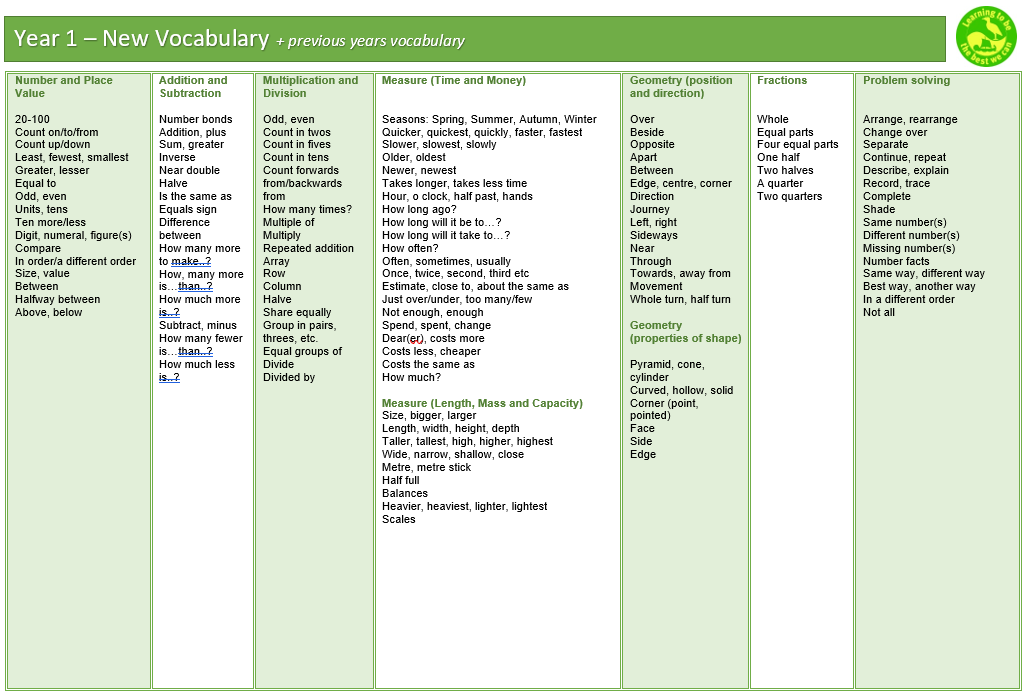Click the "Number bonds" entry
This screenshot has height=698, width=1033.
195,119
